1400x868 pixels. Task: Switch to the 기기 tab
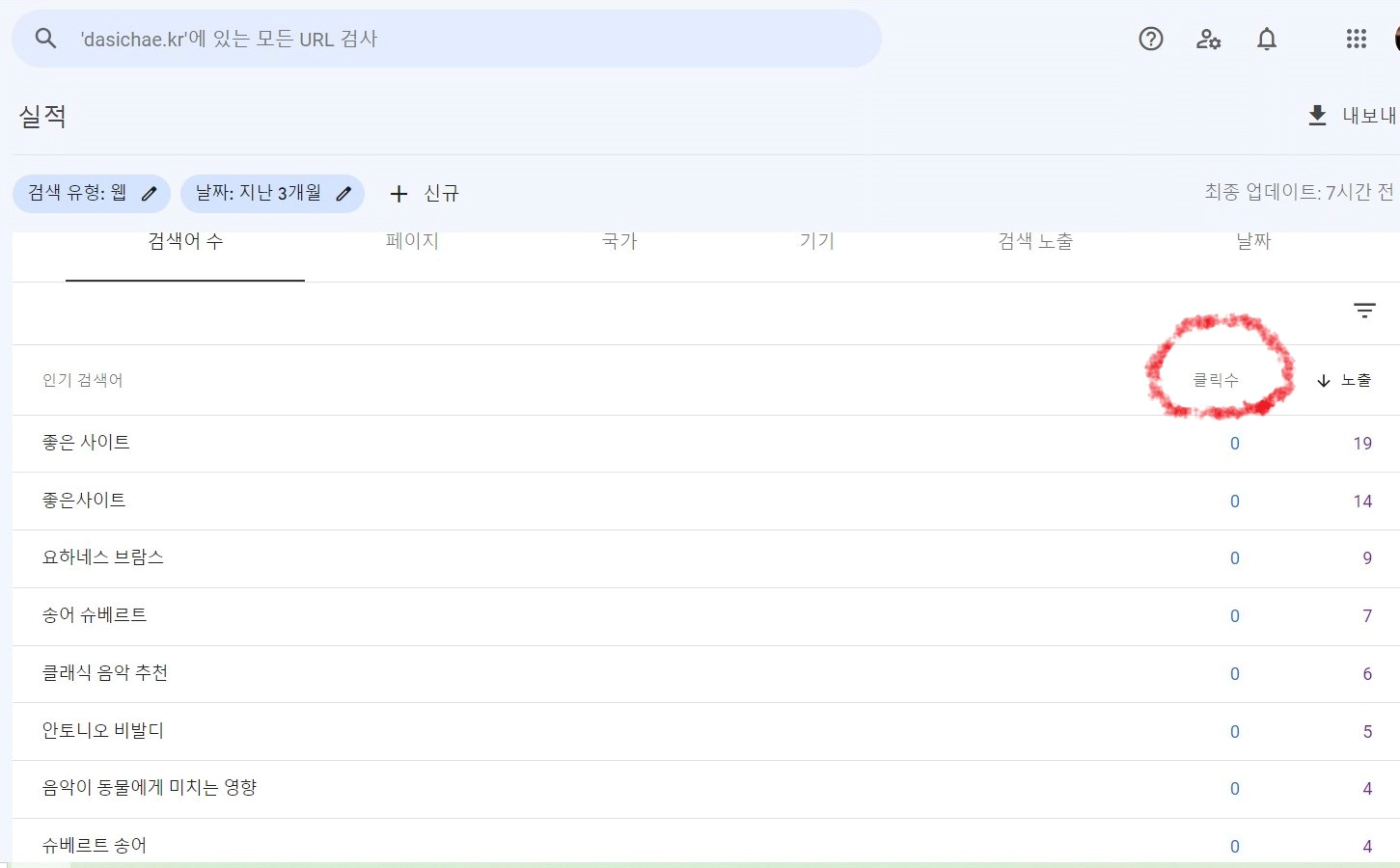816,242
